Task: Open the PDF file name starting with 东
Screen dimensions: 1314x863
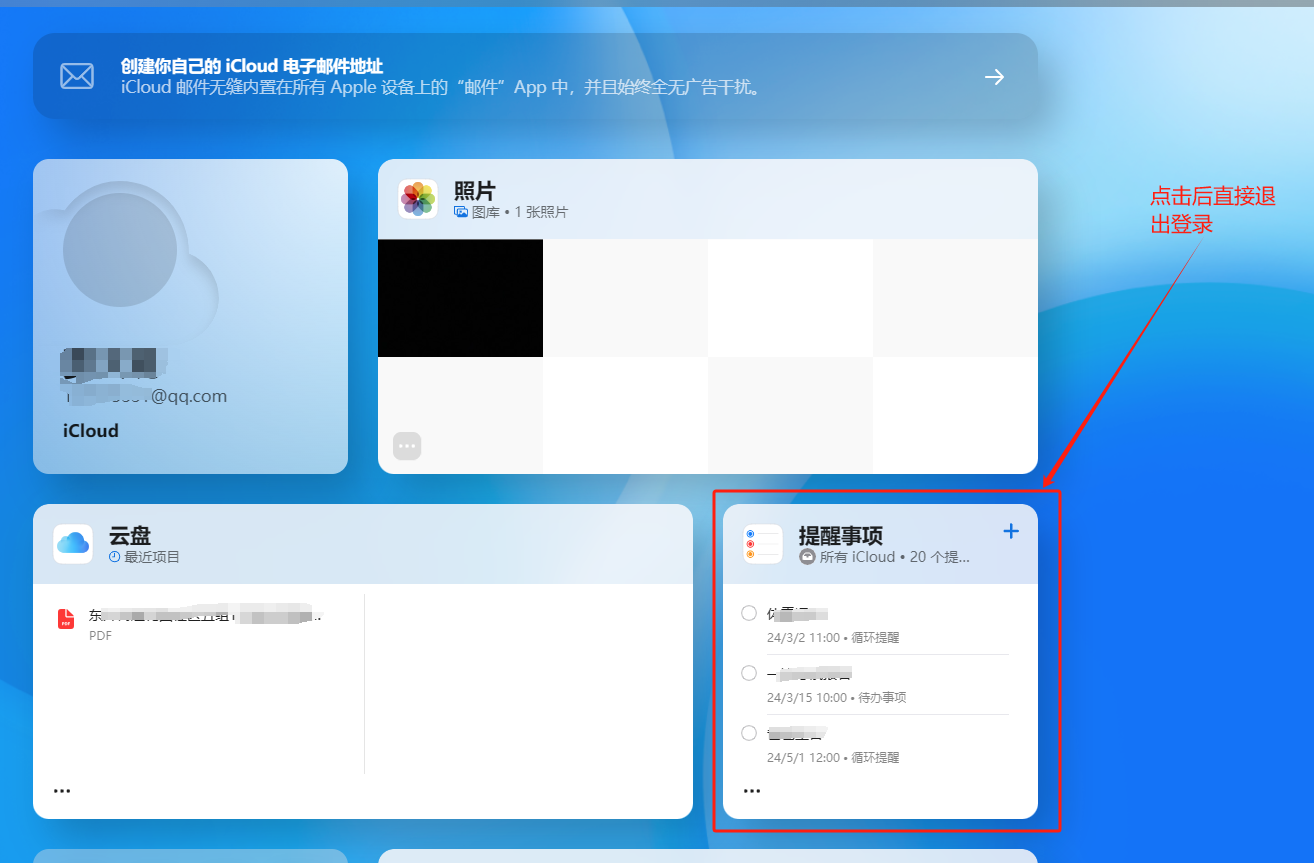Action: click(x=206, y=615)
